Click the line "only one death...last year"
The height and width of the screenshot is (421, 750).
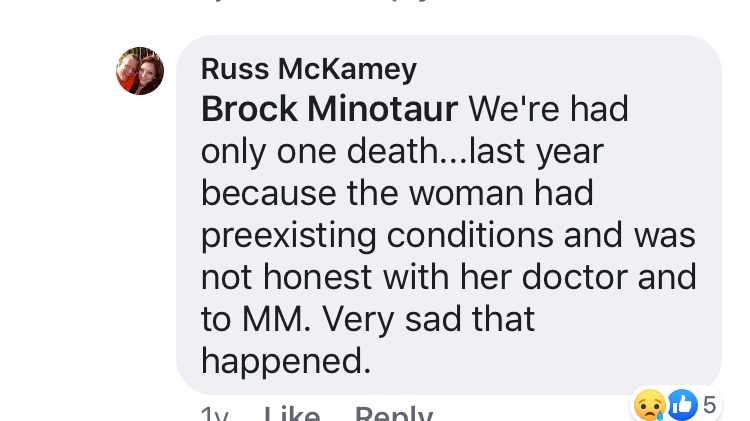pos(401,150)
